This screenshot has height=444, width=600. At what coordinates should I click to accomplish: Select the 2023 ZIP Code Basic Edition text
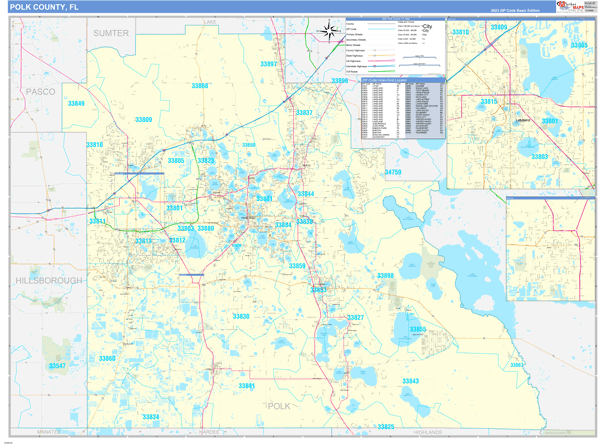coord(517,9)
